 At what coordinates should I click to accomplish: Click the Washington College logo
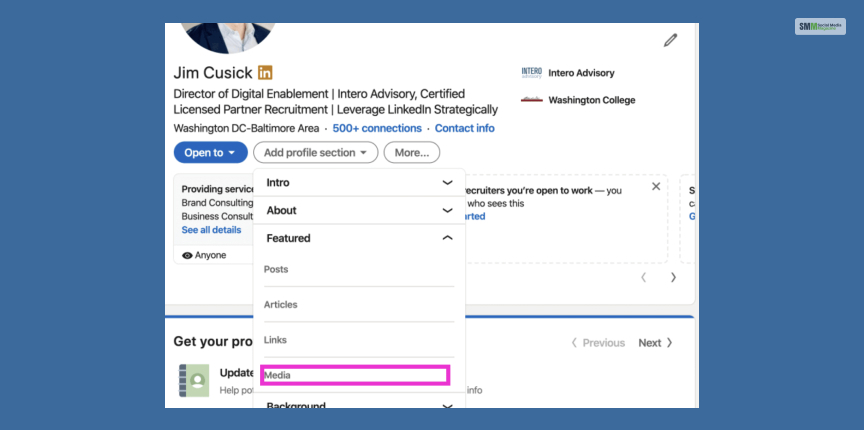click(531, 100)
